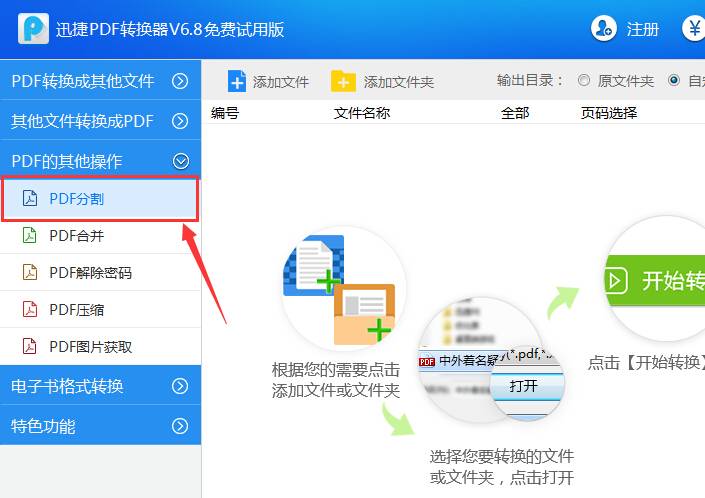Click the green PDF合并 file icon
The width and height of the screenshot is (705, 498).
[30, 235]
